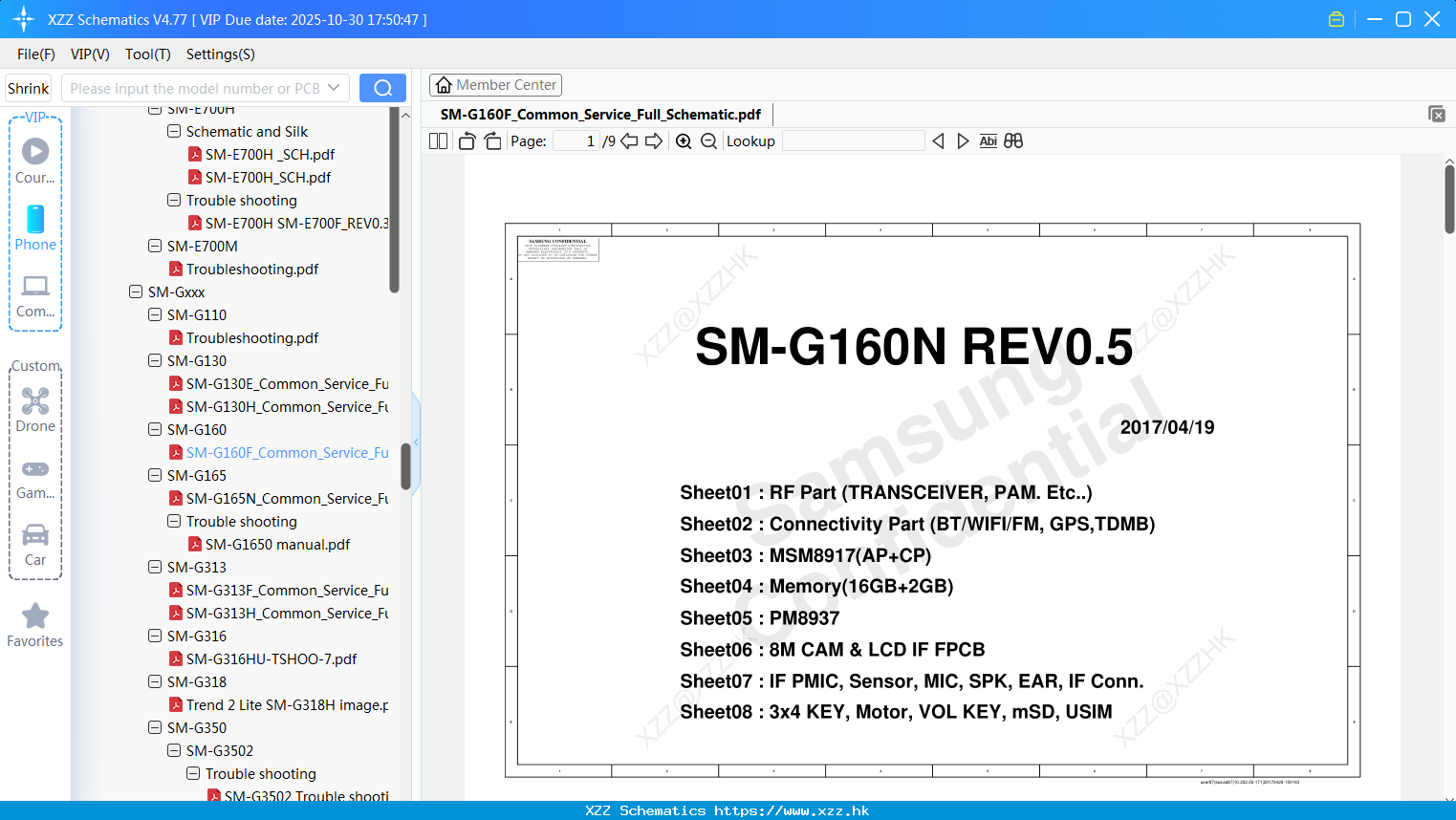Collapse the SM-G313 node

(155, 567)
